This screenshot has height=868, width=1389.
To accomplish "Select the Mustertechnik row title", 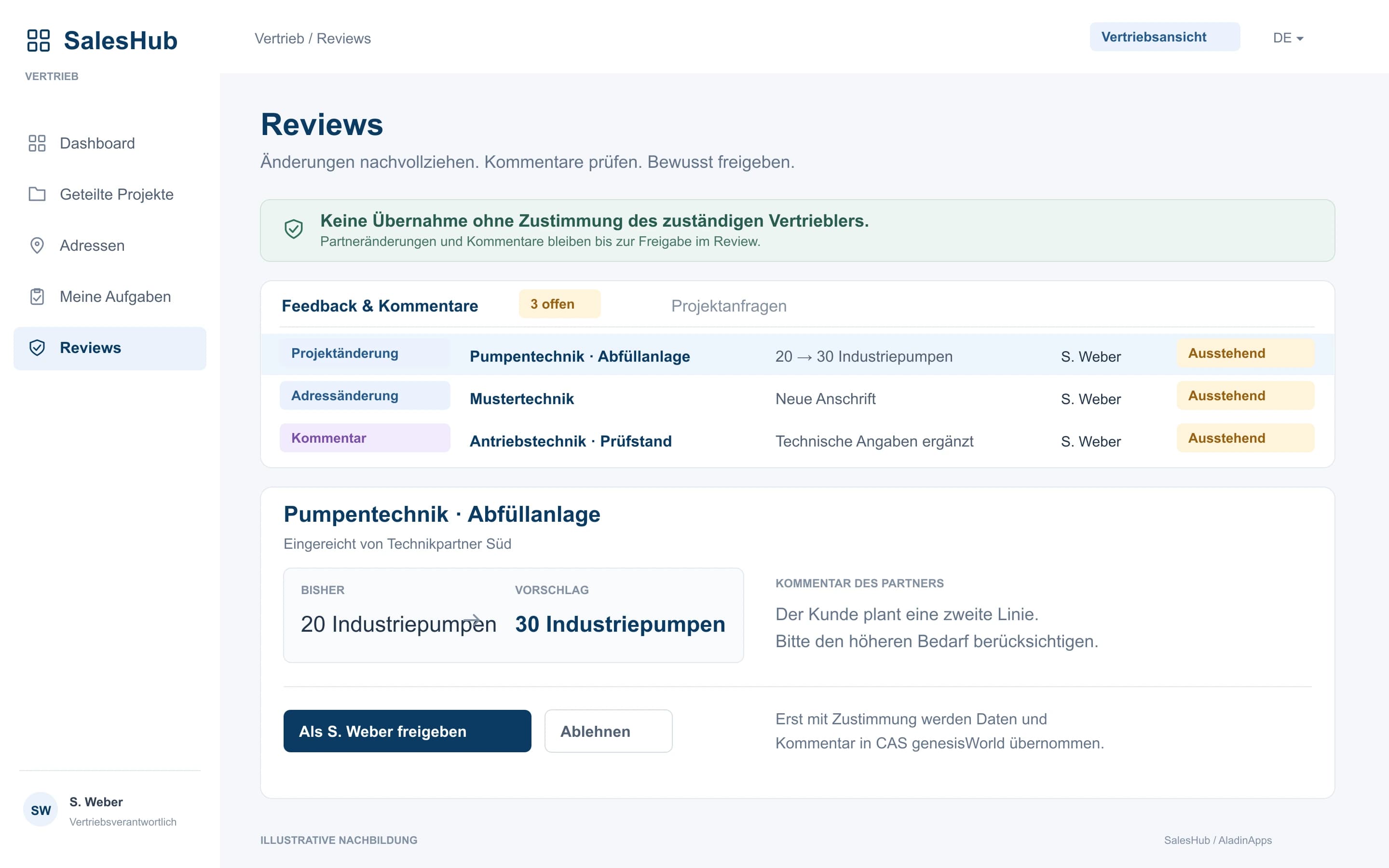I will pyautogui.click(x=522, y=399).
